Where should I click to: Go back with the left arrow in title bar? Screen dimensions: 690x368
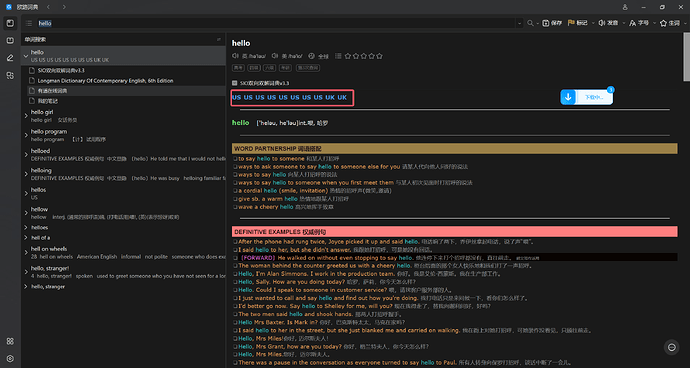click(48, 7)
